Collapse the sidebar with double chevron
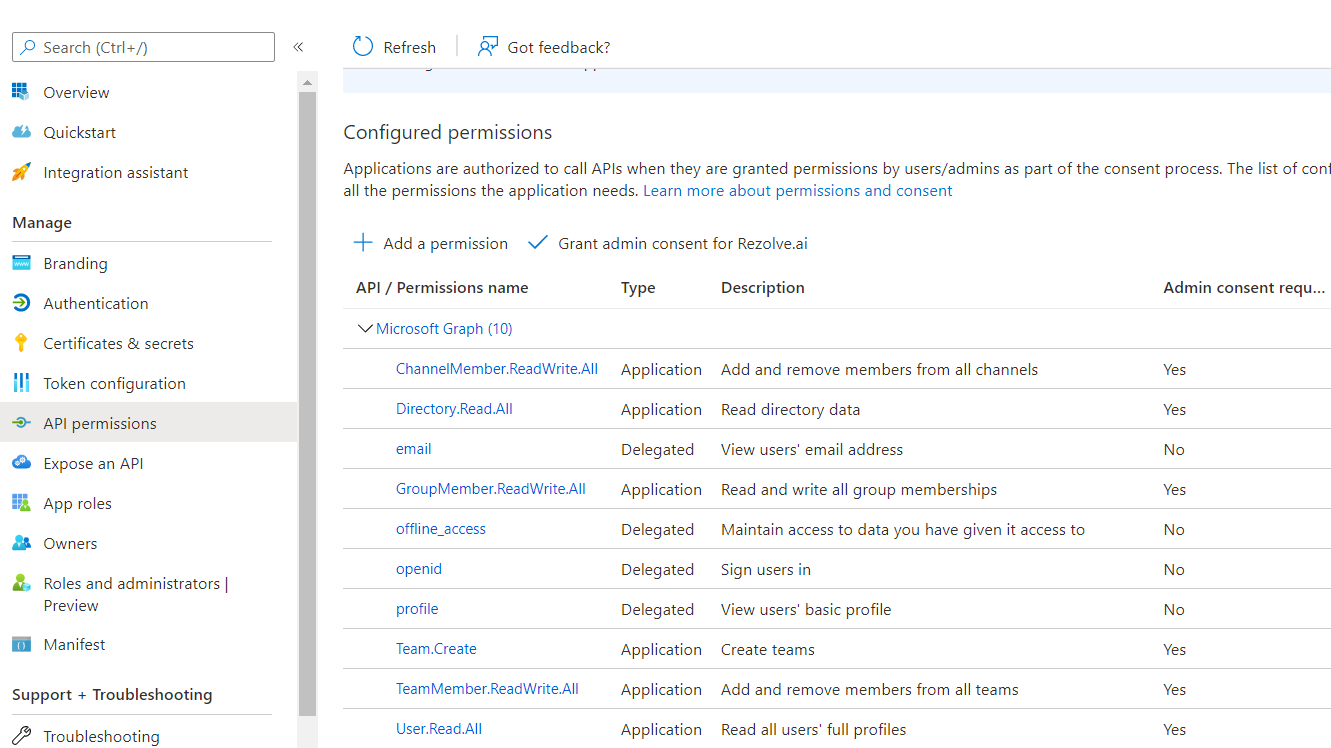This screenshot has height=748, width=1331. pyautogui.click(x=298, y=47)
